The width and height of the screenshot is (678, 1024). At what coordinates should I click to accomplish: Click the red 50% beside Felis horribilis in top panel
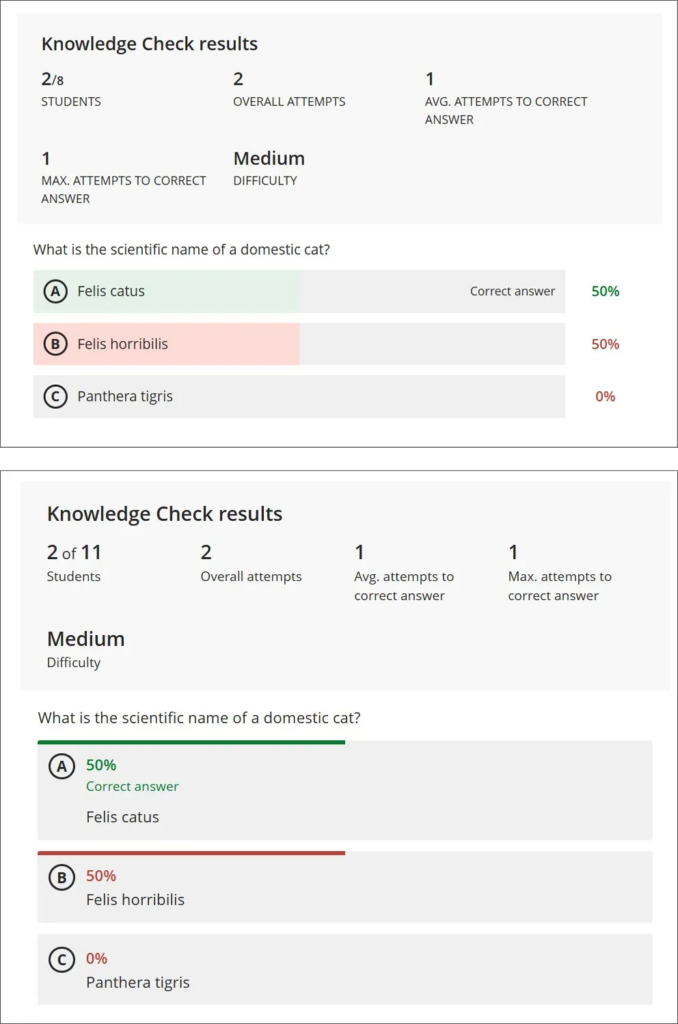605,344
